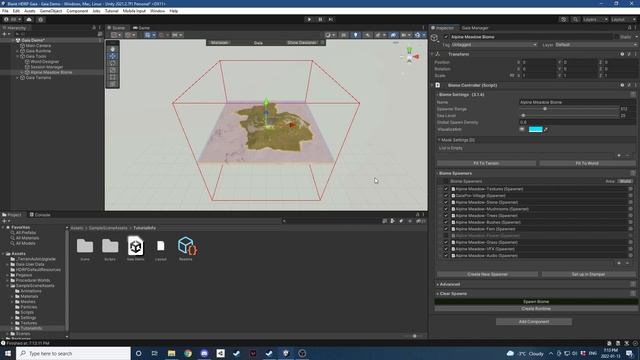Select the Transform tool in Scene toolbar

pyautogui.click(x=113, y=84)
